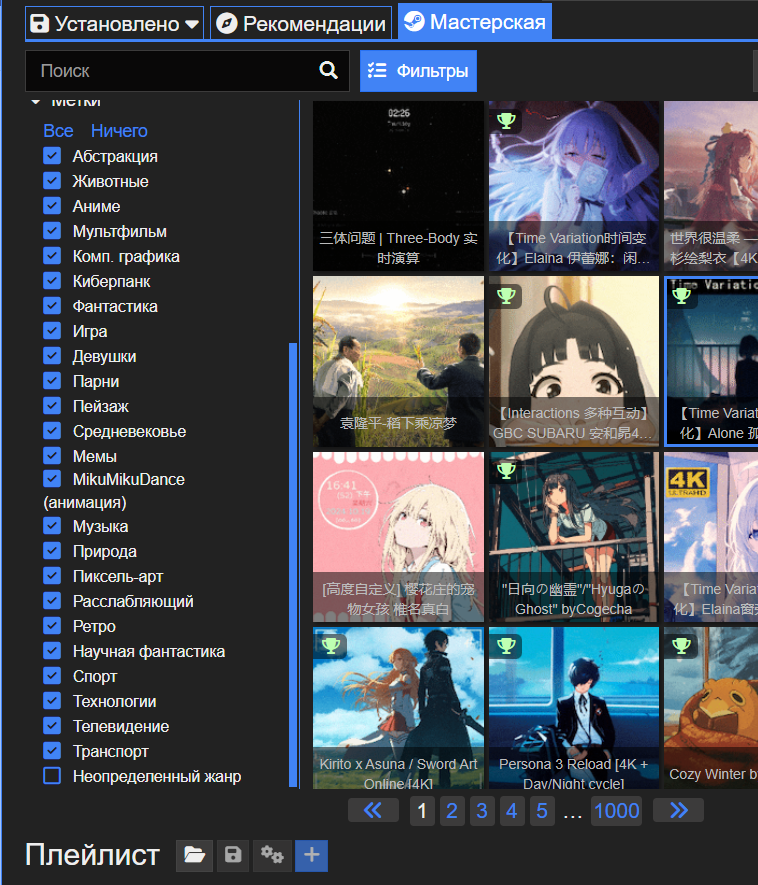This screenshot has height=885, width=758.
Task: Open Three-Body wallpaper thumbnail
Action: coord(398,186)
